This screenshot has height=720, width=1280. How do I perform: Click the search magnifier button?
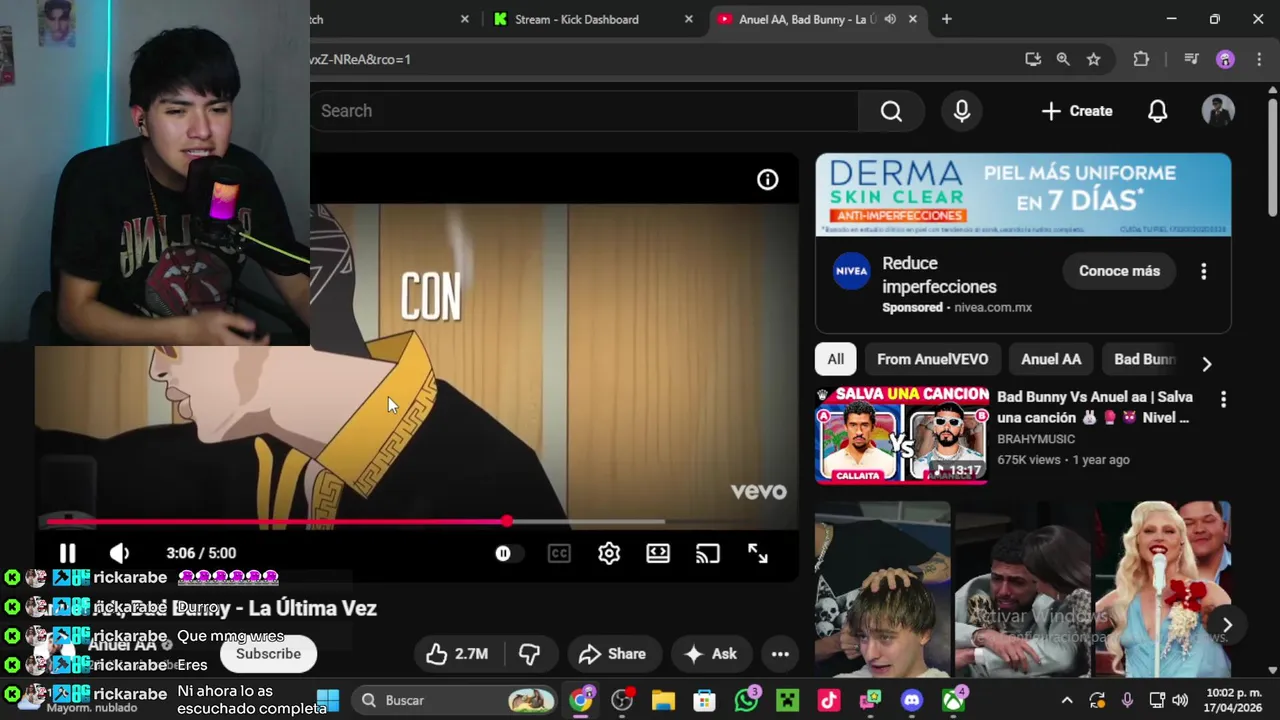[891, 111]
